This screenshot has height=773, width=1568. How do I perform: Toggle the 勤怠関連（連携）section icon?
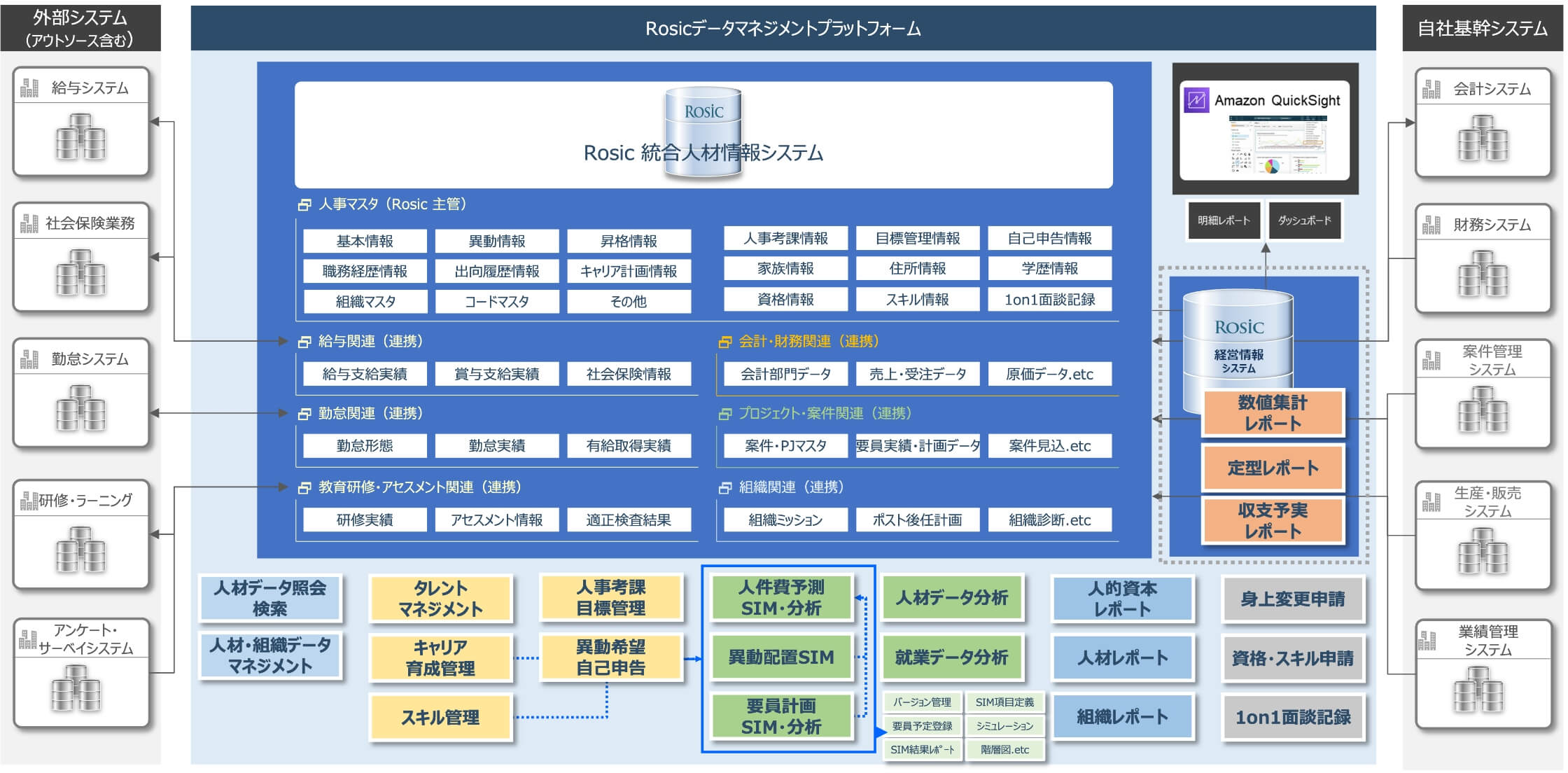tap(306, 413)
